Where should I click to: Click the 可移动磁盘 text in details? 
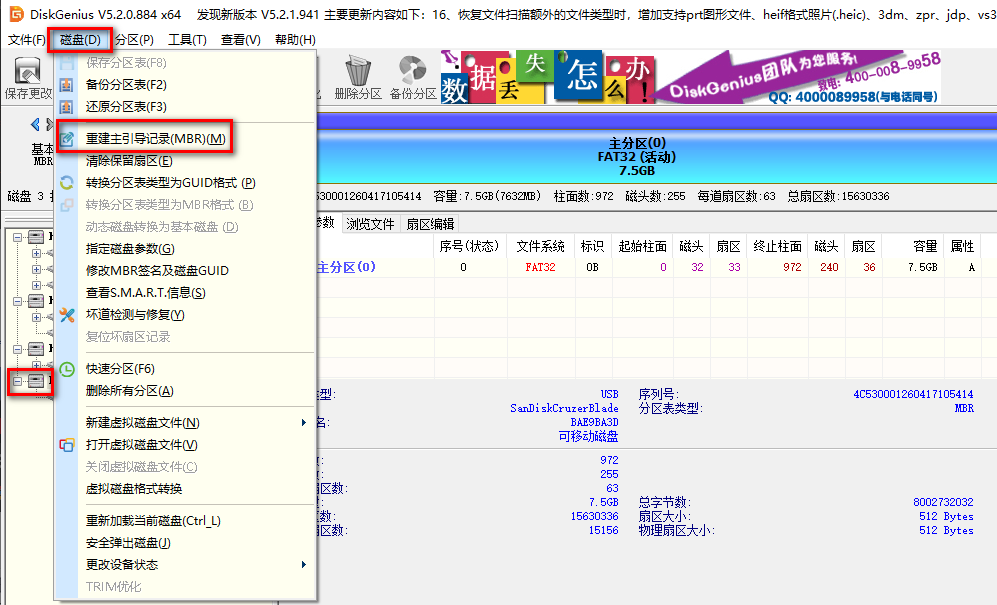coord(588,436)
